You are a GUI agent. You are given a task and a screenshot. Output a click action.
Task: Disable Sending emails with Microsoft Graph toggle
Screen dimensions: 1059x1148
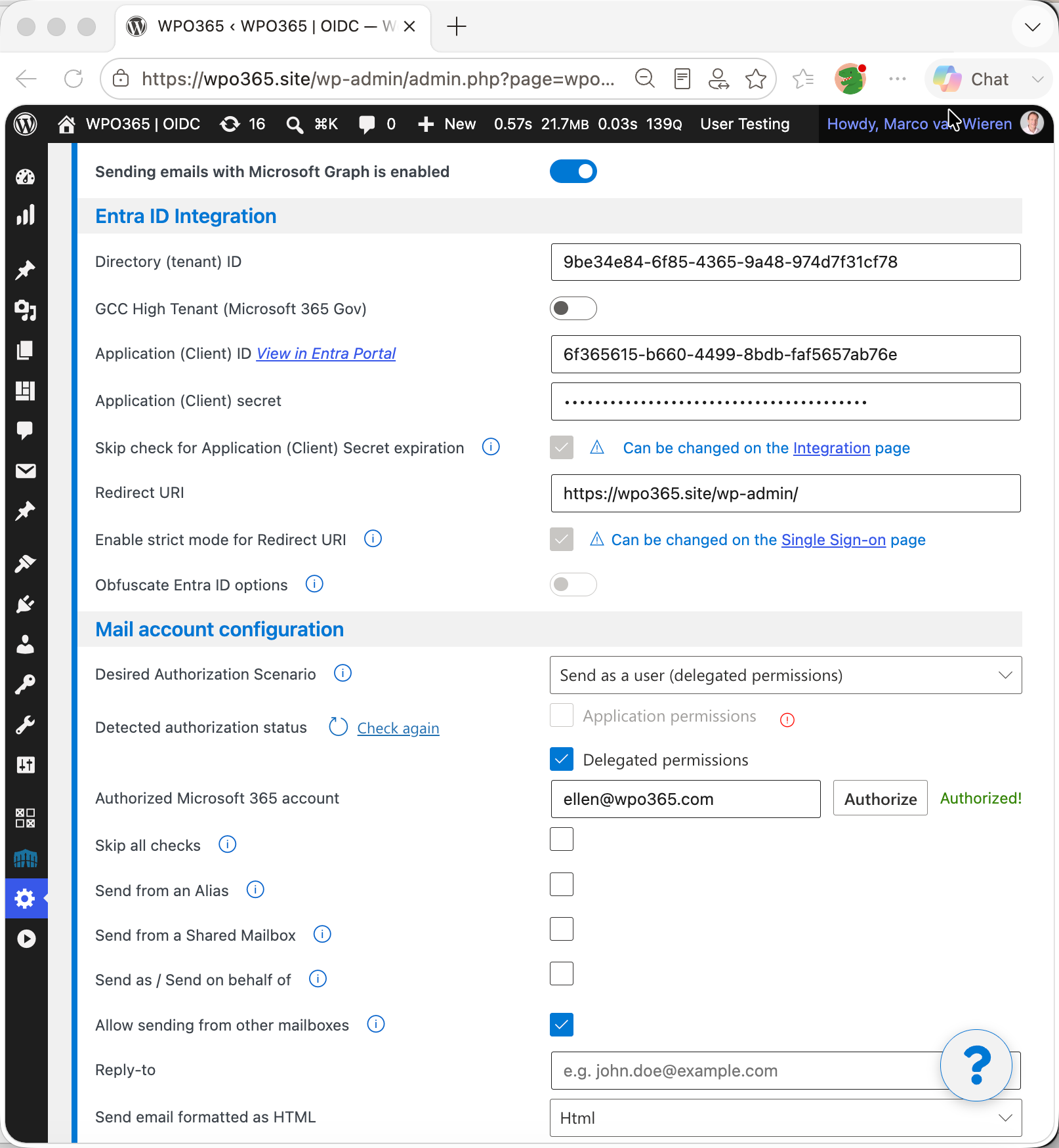pos(573,171)
